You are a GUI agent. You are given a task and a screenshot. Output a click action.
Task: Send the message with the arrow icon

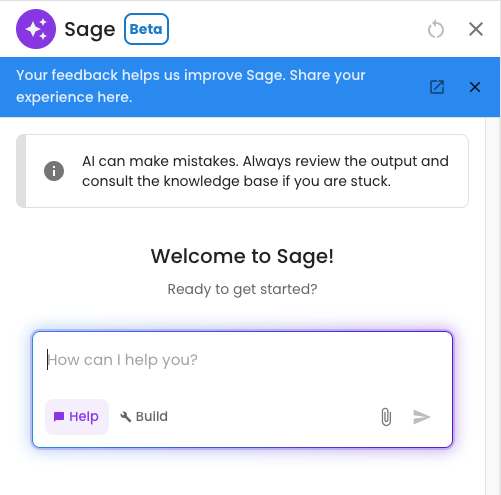tap(422, 417)
